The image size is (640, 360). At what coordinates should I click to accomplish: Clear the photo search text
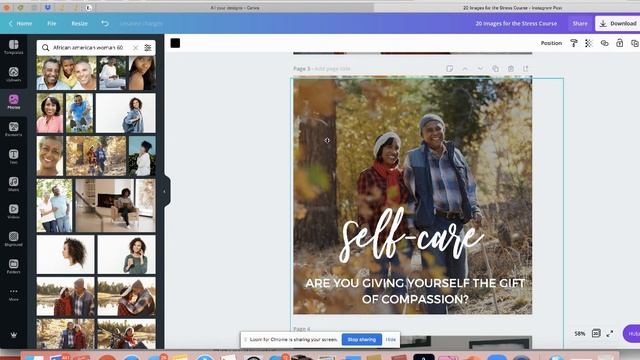click(x=136, y=48)
